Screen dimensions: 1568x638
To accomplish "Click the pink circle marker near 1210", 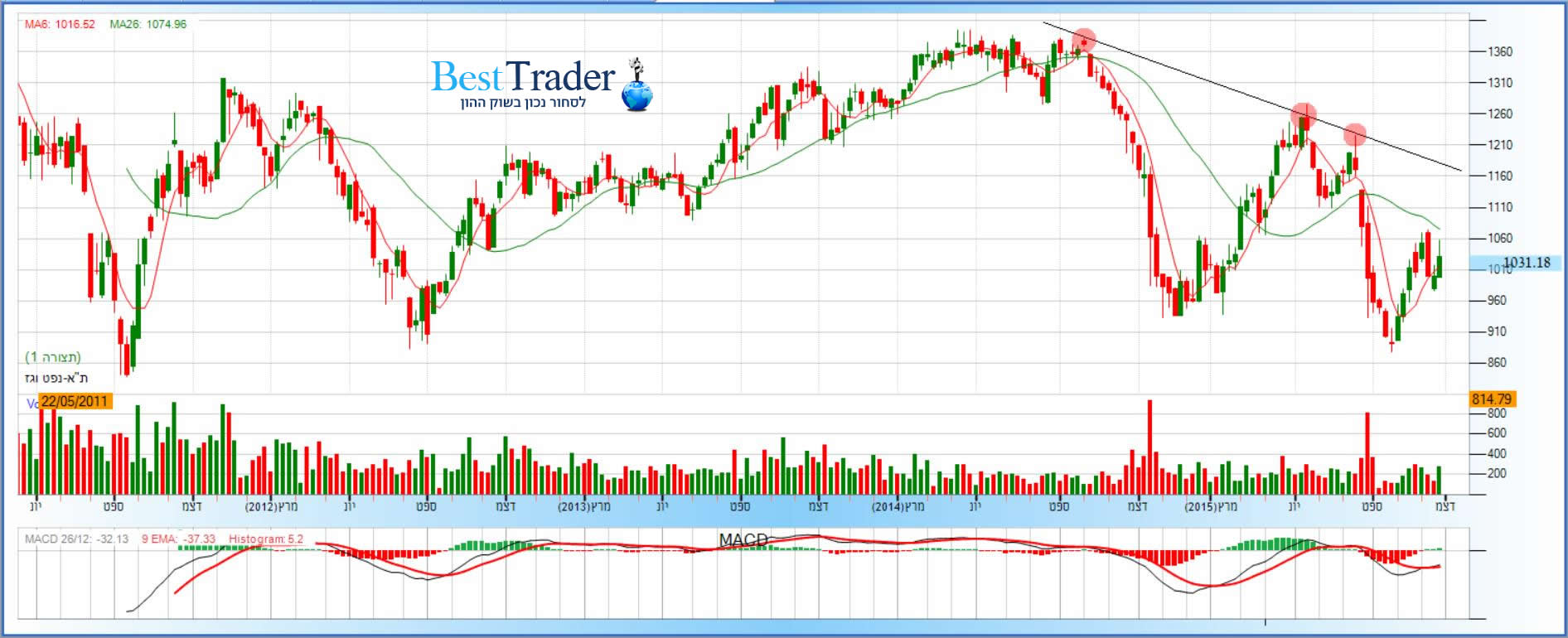I will click(1354, 134).
